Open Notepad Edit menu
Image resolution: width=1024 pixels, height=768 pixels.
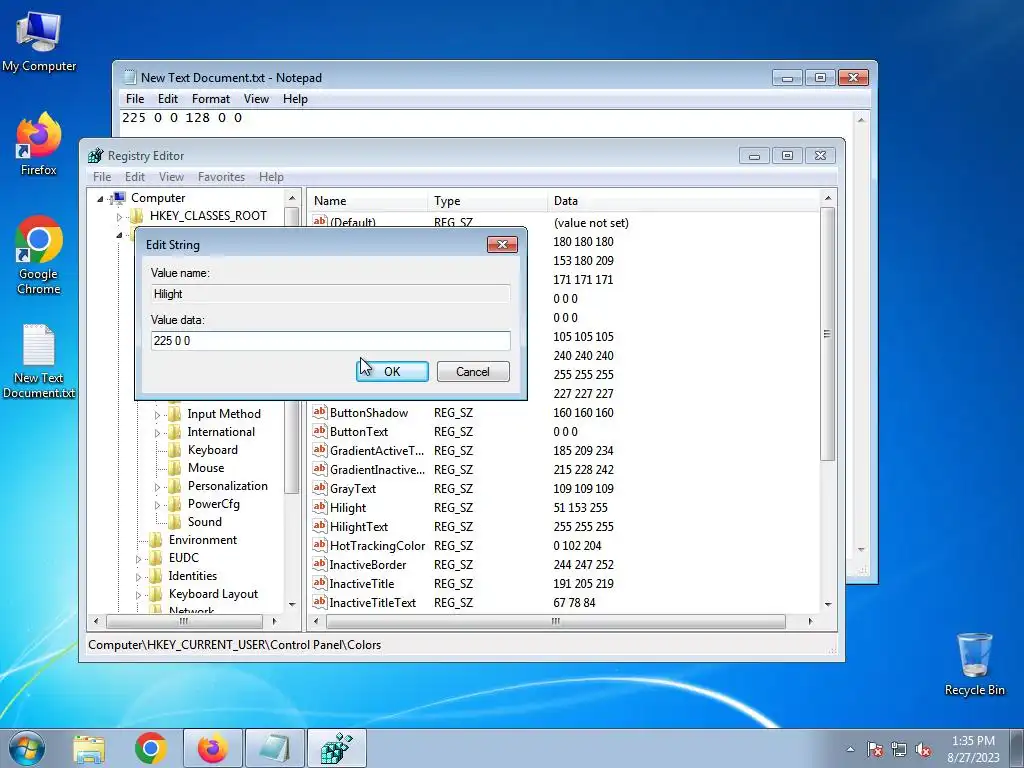point(167,99)
